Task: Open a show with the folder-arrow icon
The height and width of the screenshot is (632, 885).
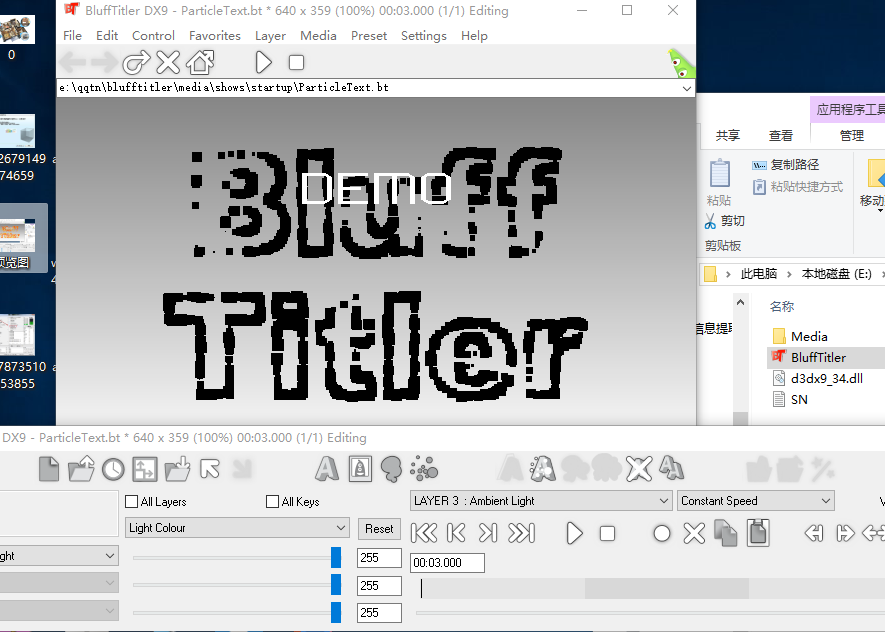Action: [x=81, y=469]
